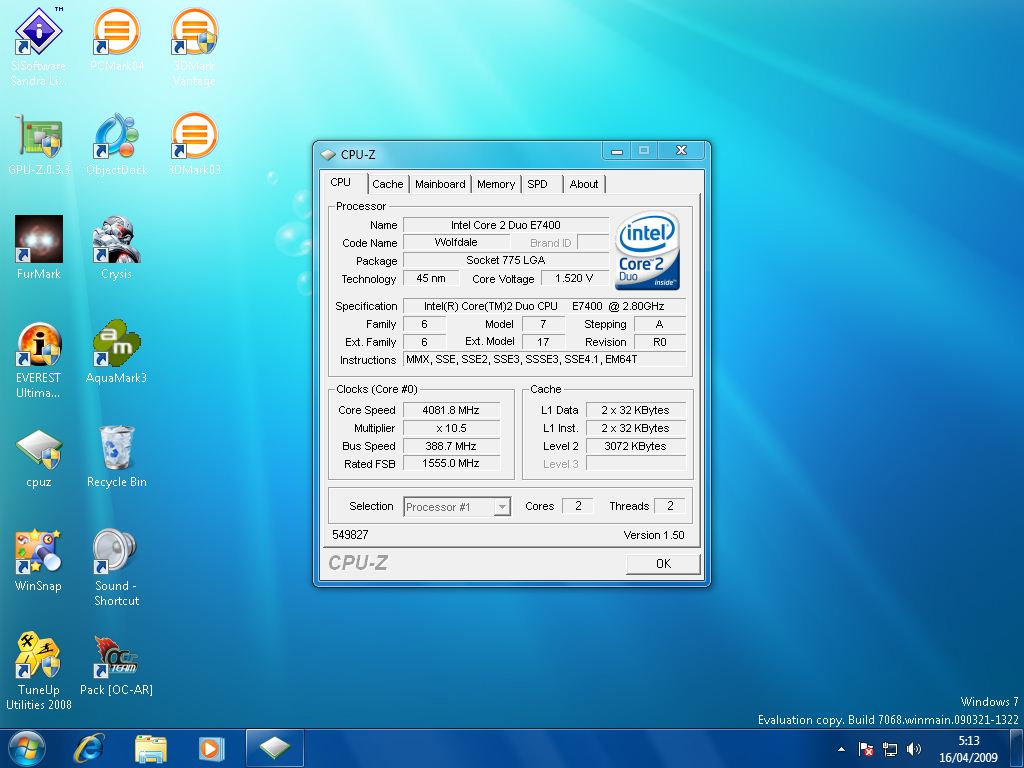Viewport: 1024px width, 768px height.
Task: Open the Windows Start menu orb
Action: click(x=27, y=749)
